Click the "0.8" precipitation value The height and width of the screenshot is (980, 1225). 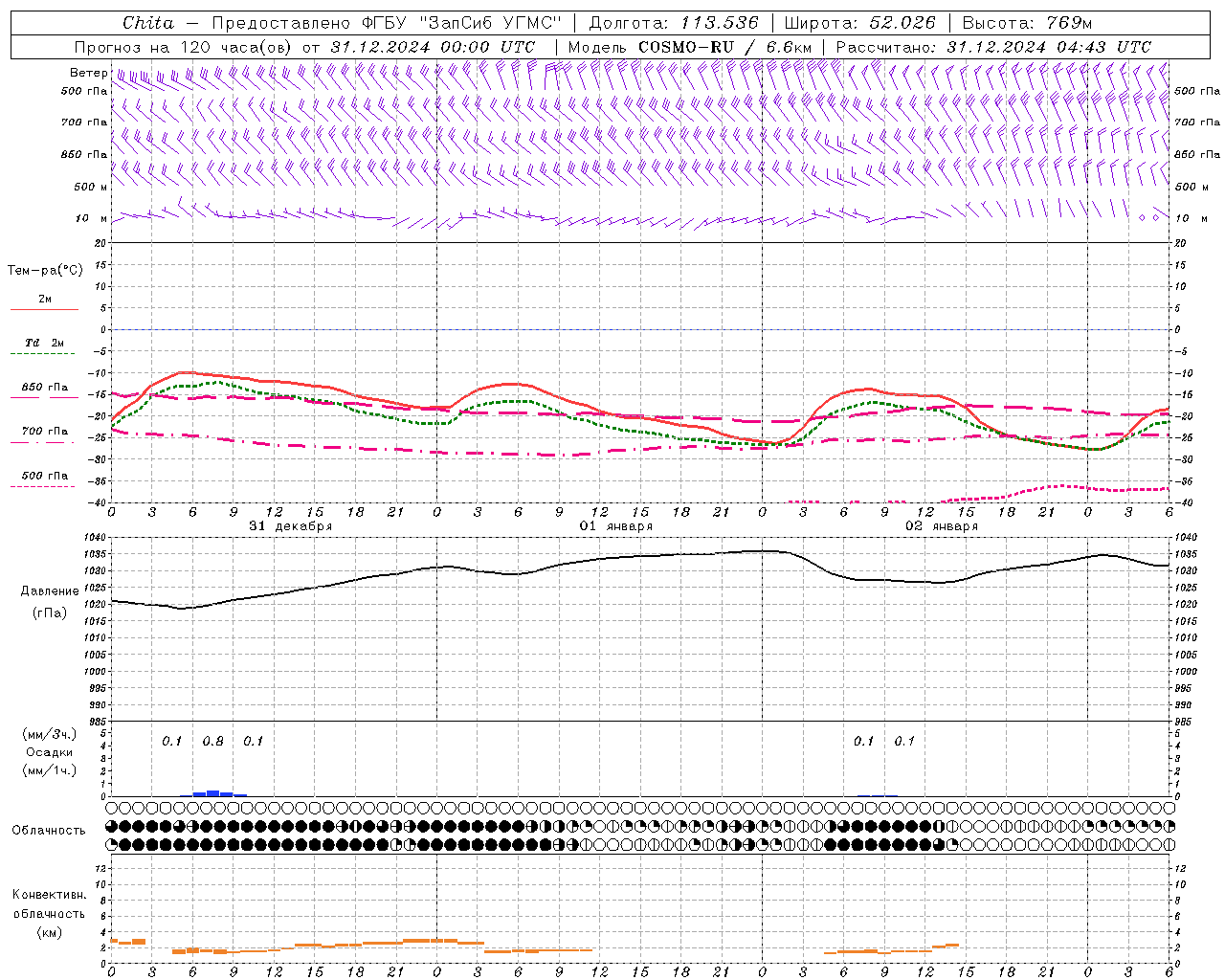click(212, 742)
